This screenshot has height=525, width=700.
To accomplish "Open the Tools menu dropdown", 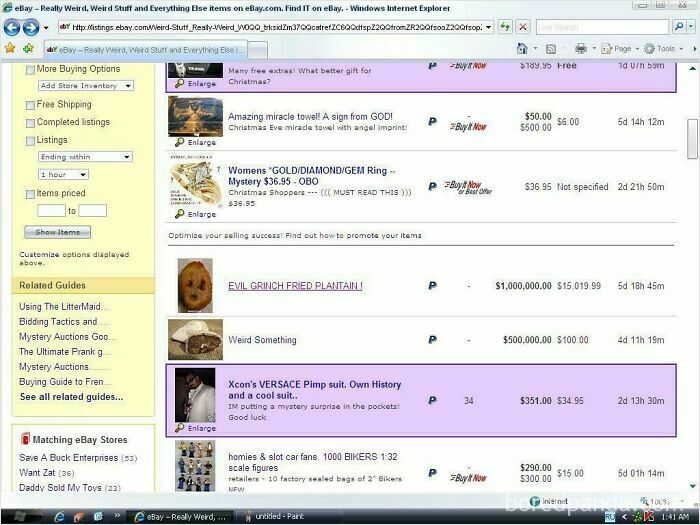I will tap(664, 49).
